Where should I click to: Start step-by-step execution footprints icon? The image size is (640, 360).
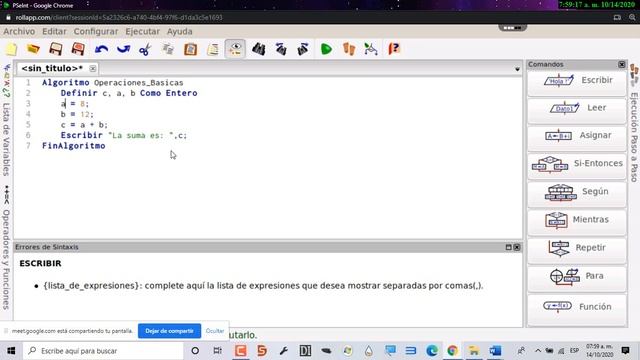349,49
